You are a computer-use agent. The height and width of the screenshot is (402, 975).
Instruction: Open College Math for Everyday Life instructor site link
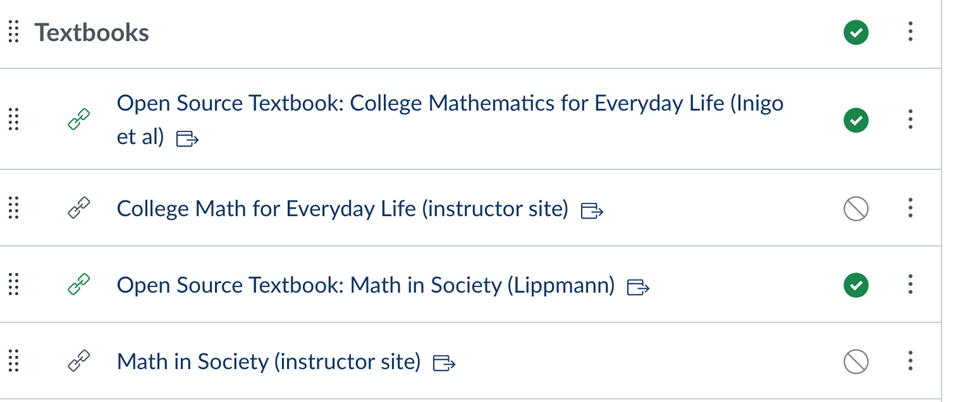pyautogui.click(x=342, y=209)
